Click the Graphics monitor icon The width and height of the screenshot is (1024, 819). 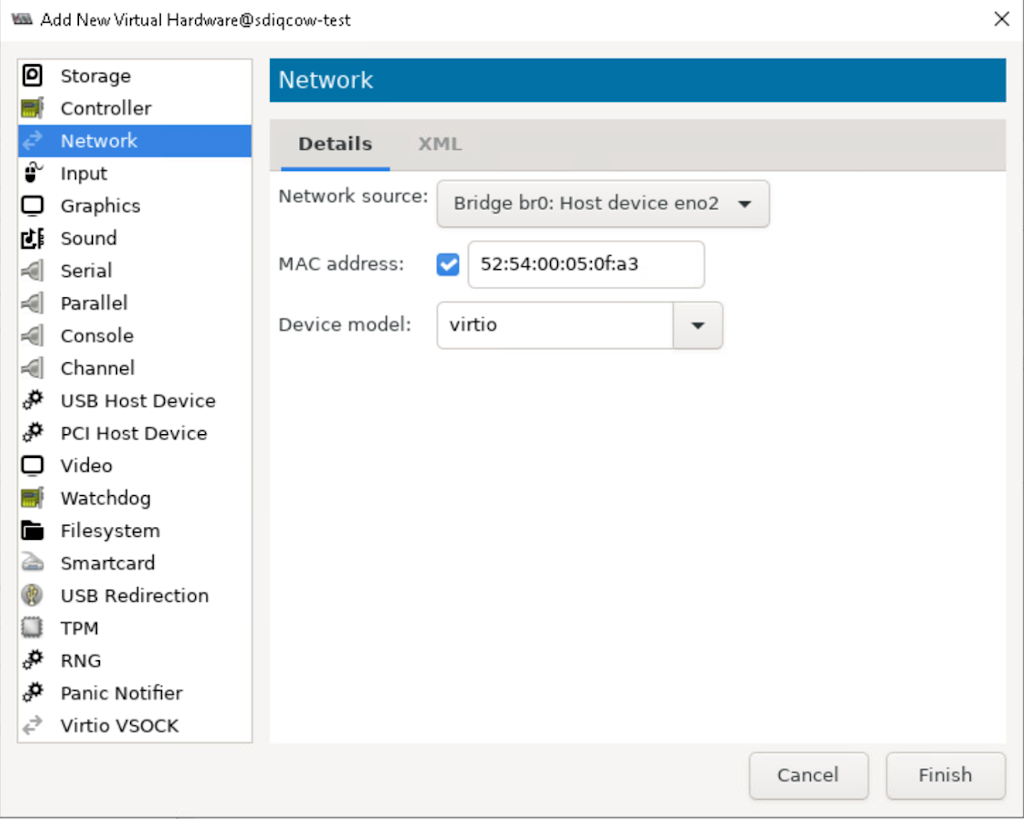(33, 206)
